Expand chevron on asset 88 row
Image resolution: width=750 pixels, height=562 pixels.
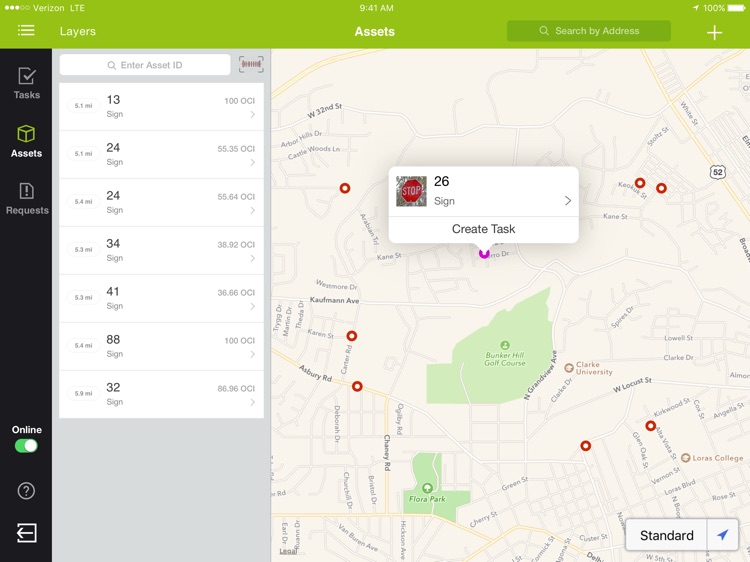click(x=253, y=354)
